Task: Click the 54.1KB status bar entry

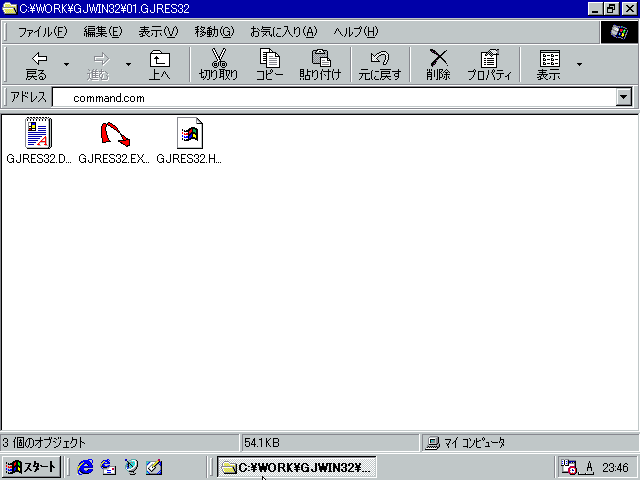Action: (262, 442)
